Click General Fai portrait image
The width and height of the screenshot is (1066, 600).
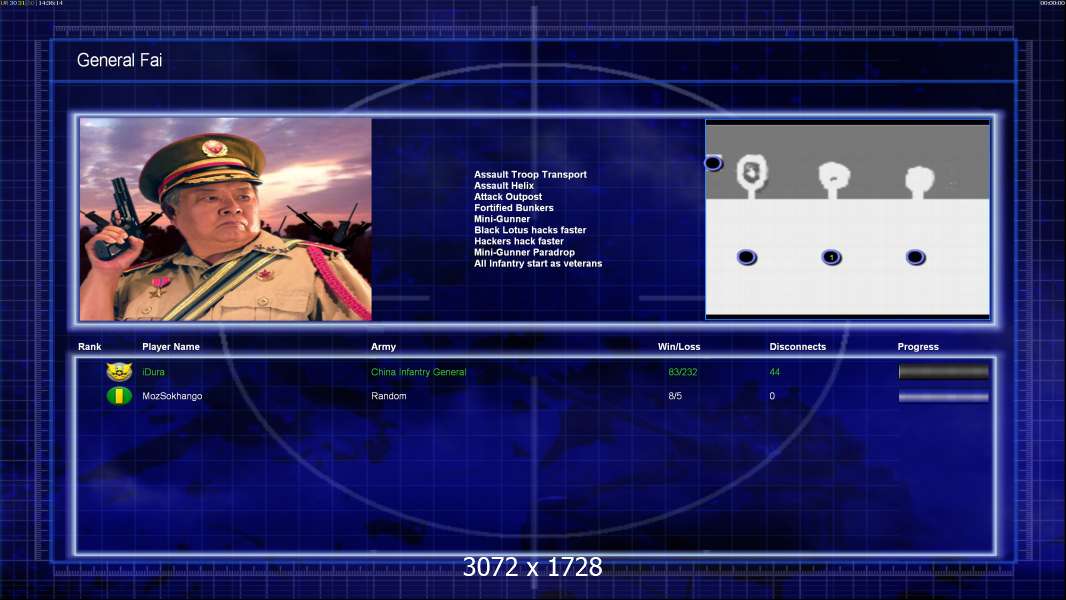point(226,219)
